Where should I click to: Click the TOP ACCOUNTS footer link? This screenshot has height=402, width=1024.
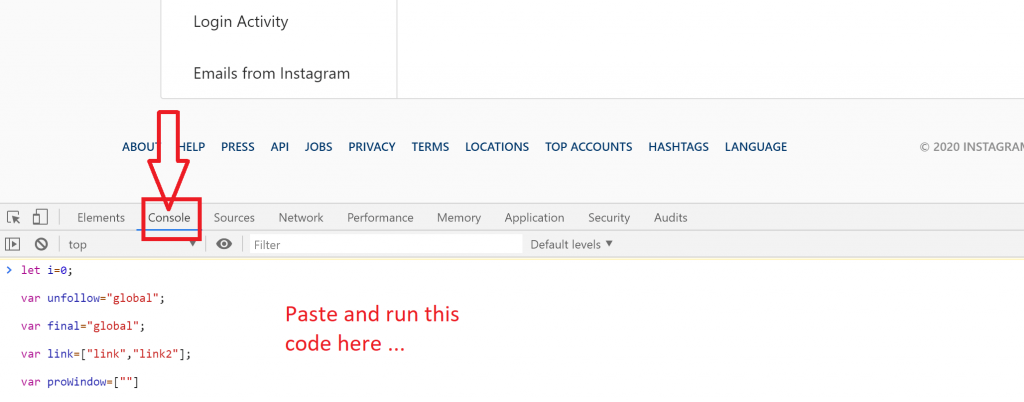[588, 147]
